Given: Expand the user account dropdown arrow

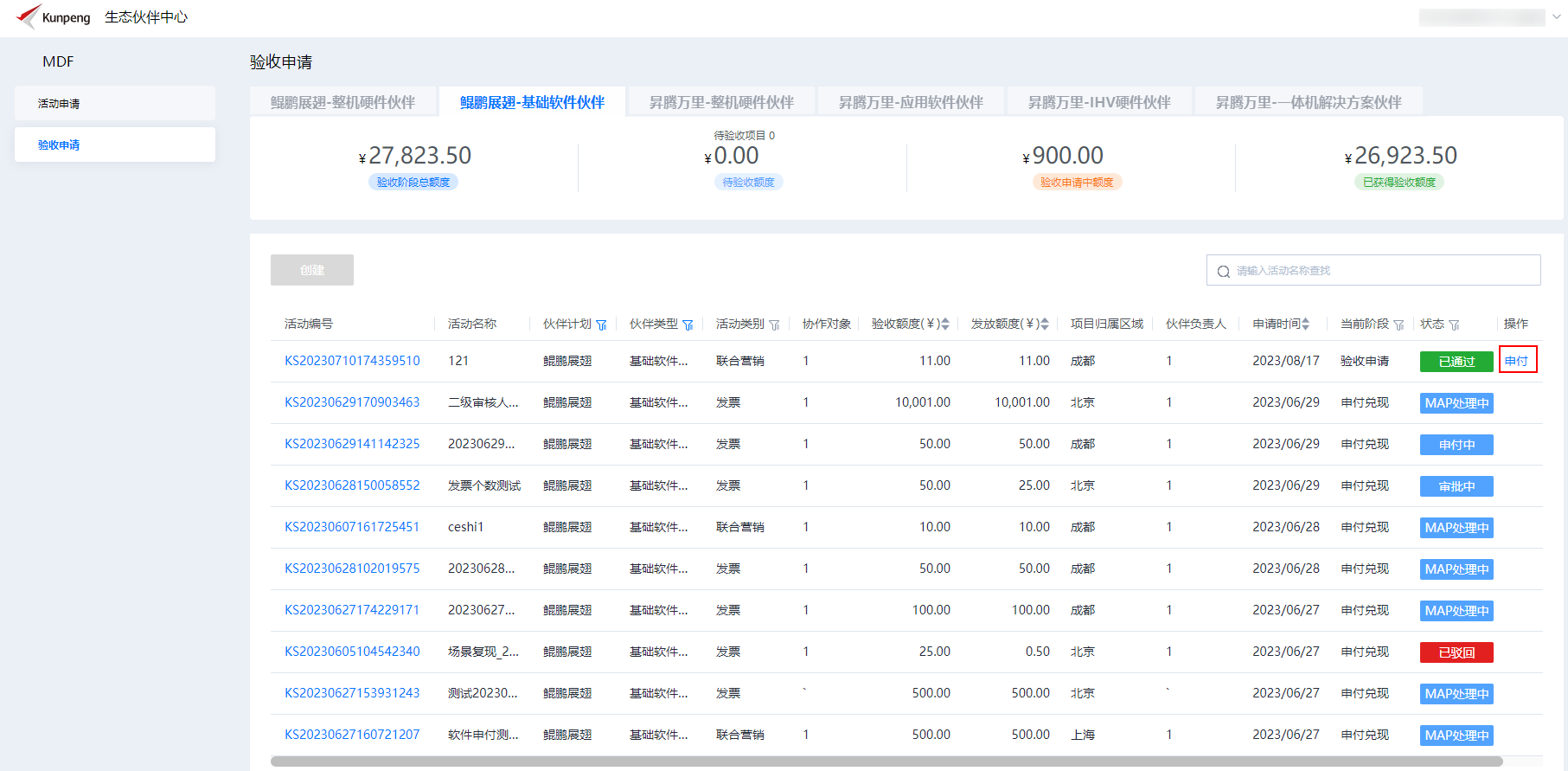Looking at the screenshot, I should point(1556,17).
